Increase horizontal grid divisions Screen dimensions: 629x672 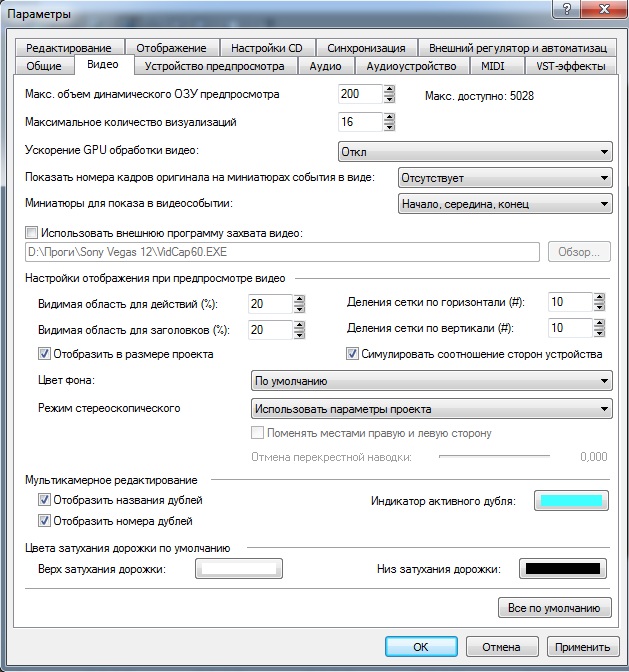pyautogui.click(x=599, y=297)
